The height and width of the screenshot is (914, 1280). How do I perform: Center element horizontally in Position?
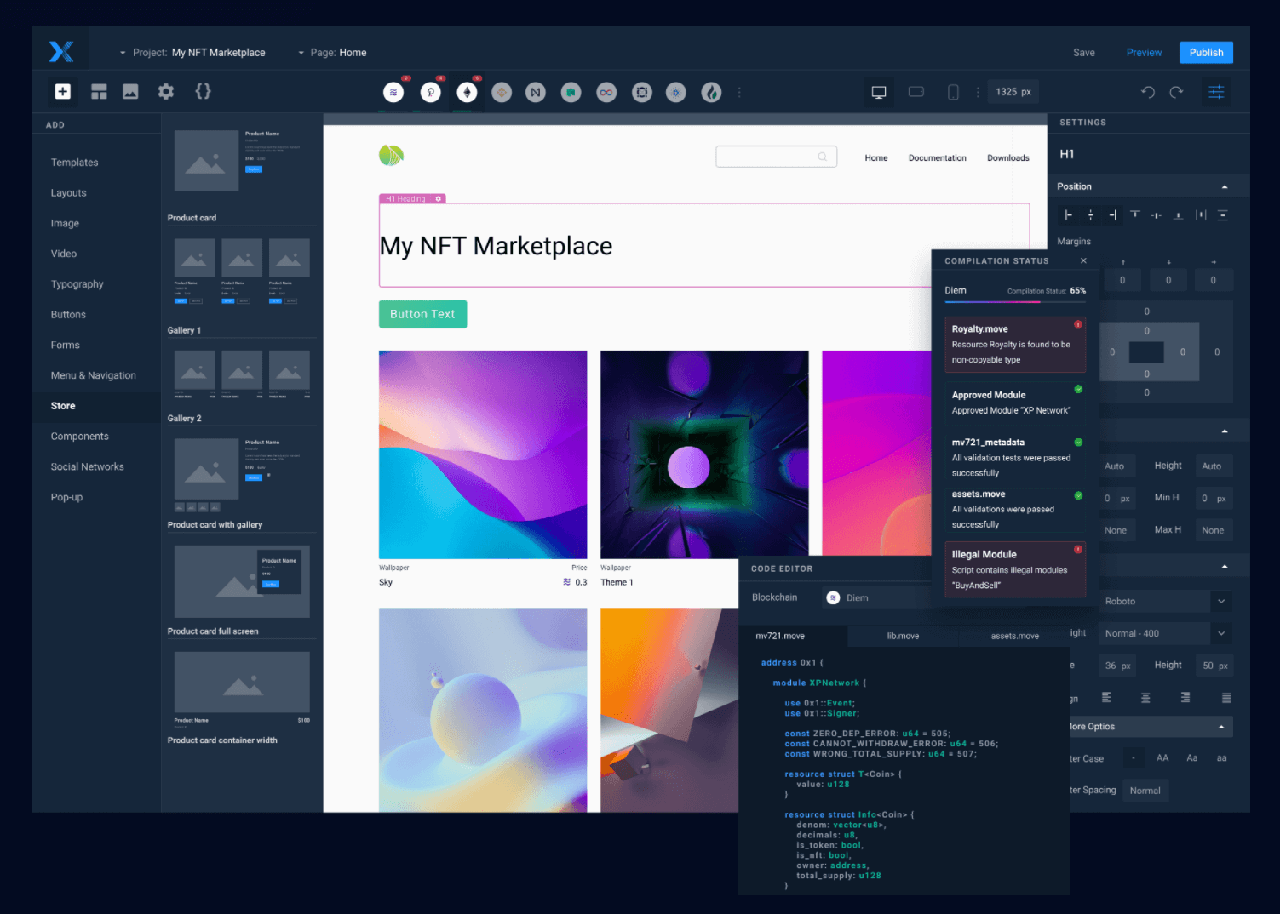[x=1090, y=215]
